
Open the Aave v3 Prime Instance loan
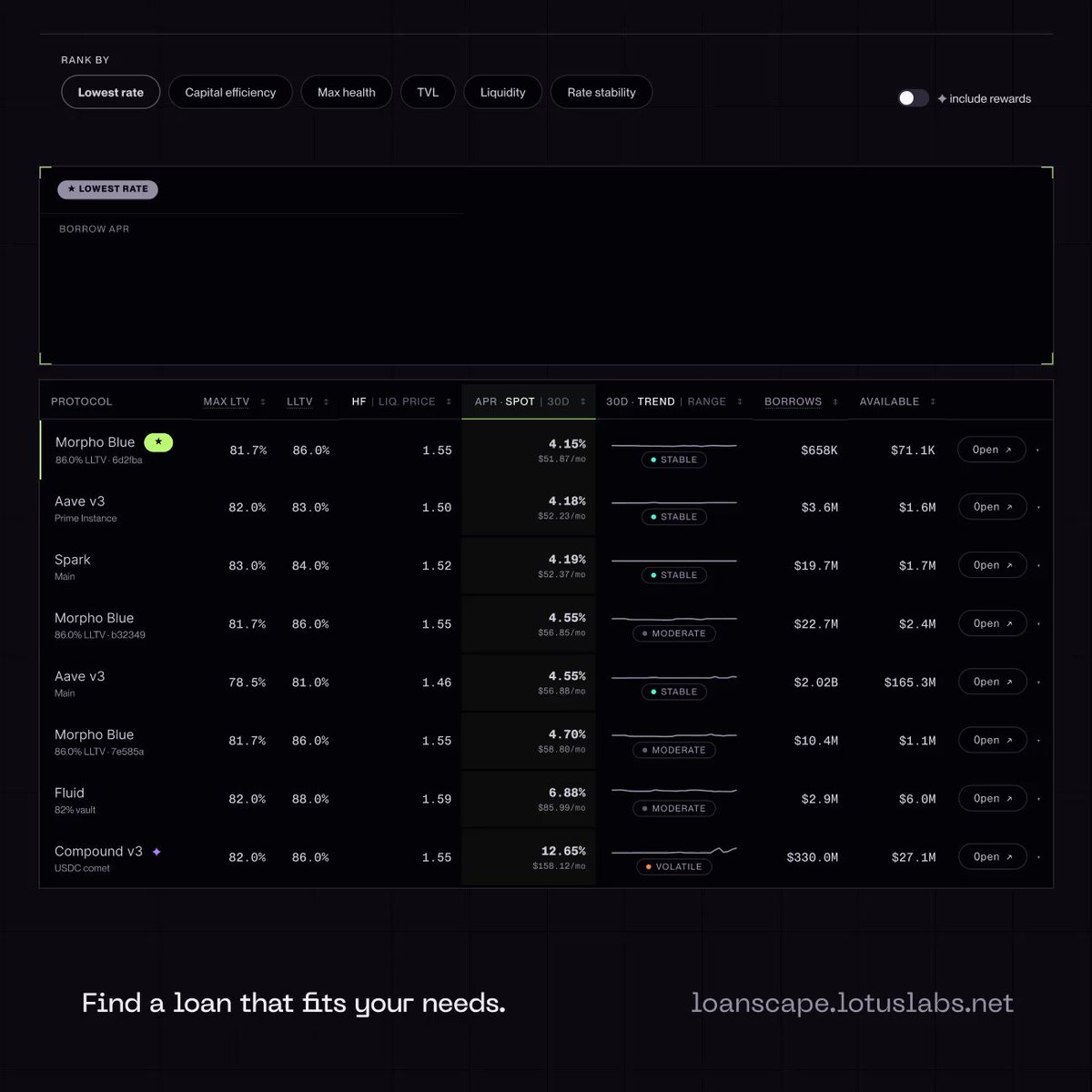pos(992,507)
